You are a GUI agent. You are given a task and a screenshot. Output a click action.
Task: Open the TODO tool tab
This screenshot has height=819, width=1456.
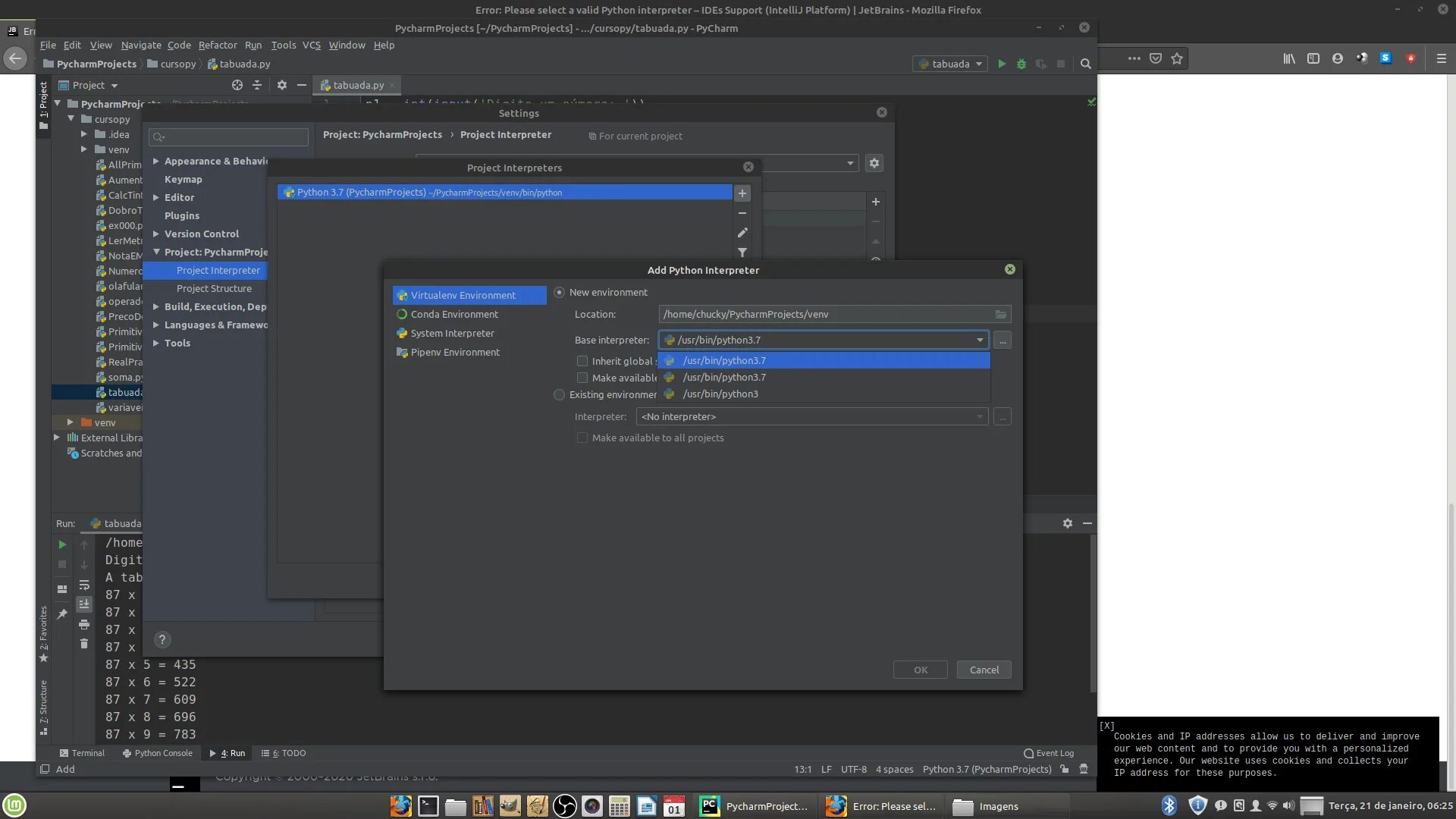pos(284,754)
